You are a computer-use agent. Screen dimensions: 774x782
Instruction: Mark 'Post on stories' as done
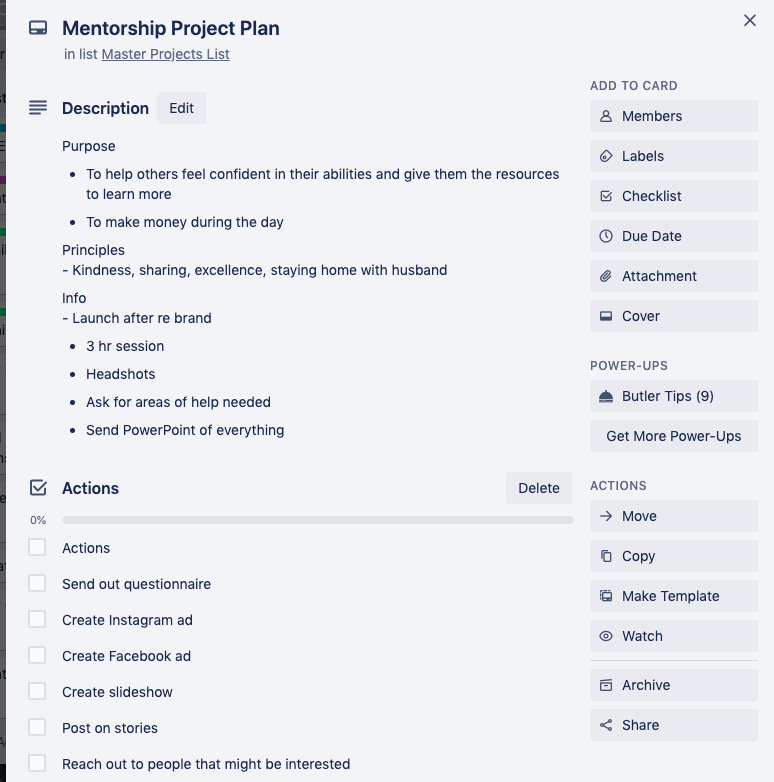click(37, 727)
